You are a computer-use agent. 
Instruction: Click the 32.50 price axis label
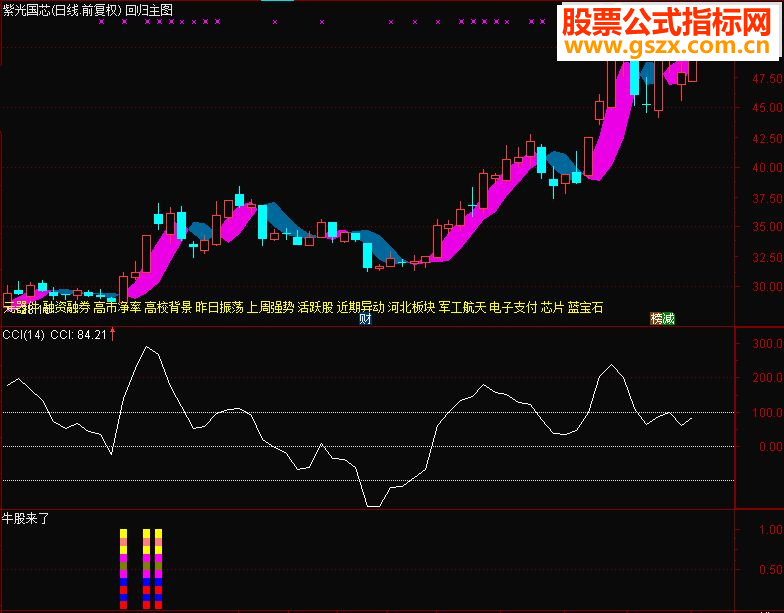tap(768, 258)
